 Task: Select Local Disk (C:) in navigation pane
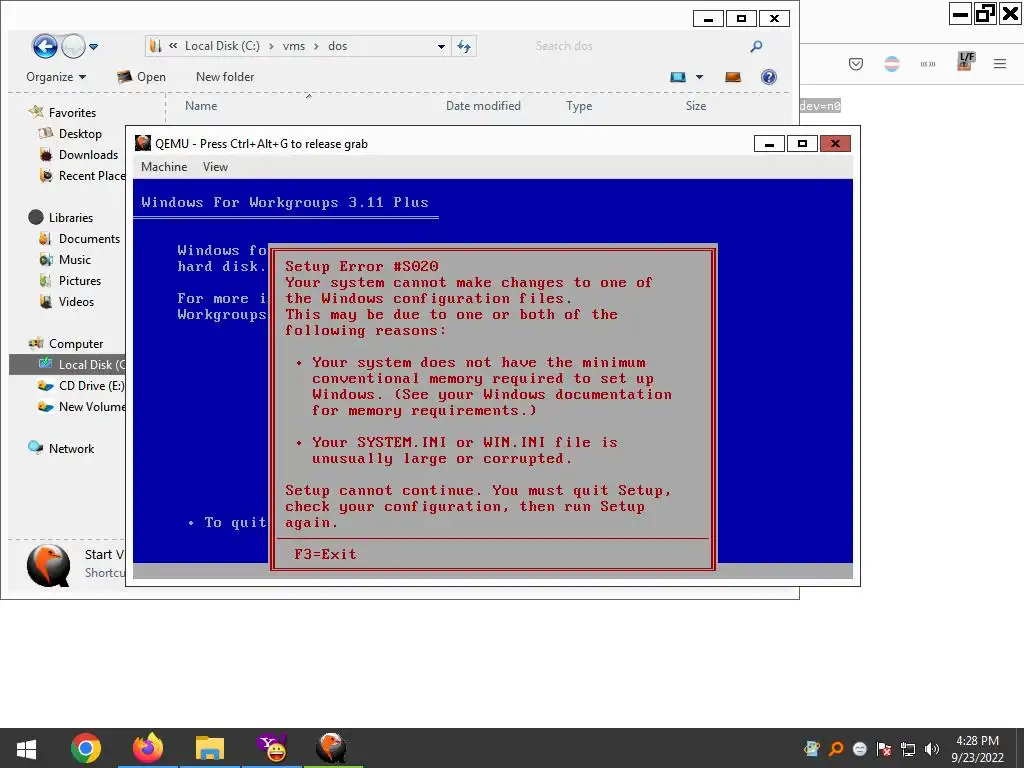pyautogui.click(x=67, y=364)
